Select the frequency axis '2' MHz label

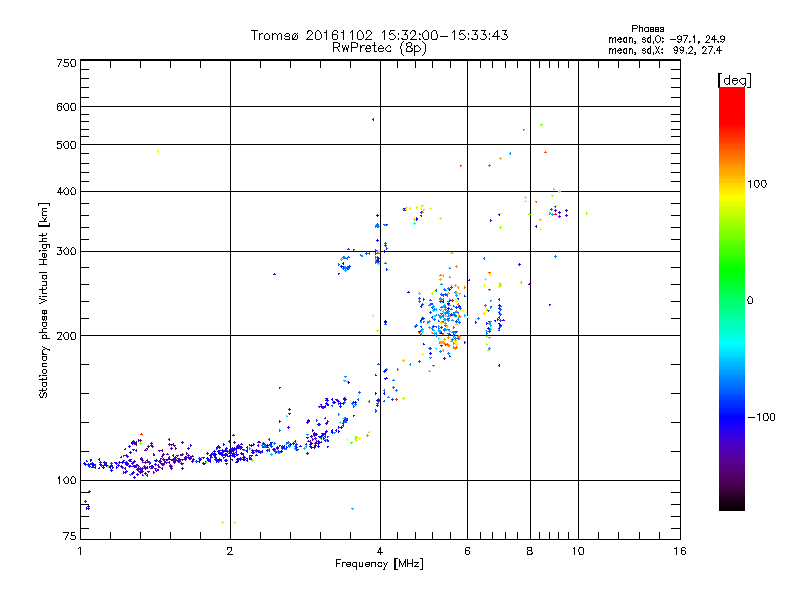[230, 551]
